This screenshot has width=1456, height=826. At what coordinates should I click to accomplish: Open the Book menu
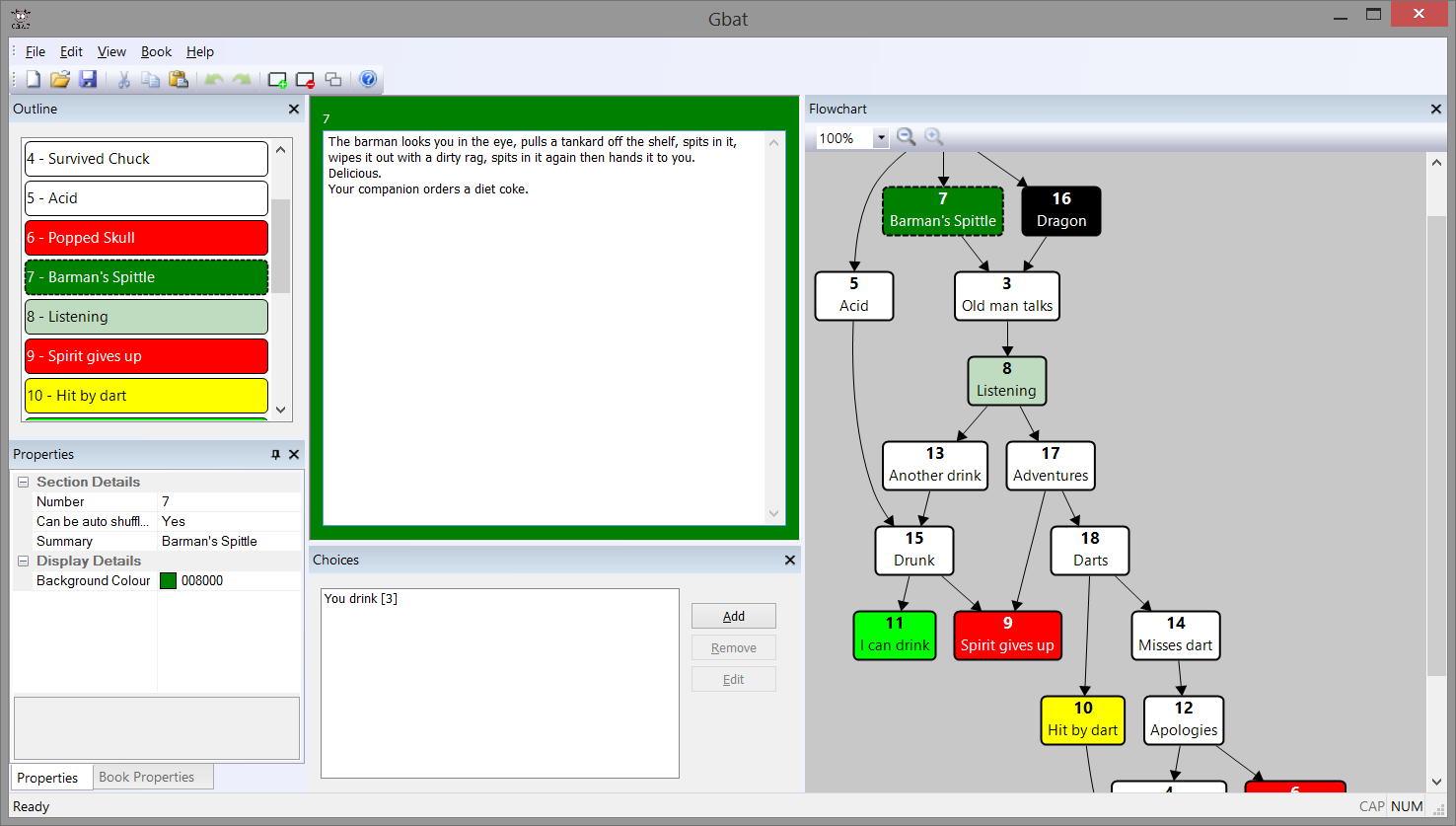pyautogui.click(x=156, y=51)
